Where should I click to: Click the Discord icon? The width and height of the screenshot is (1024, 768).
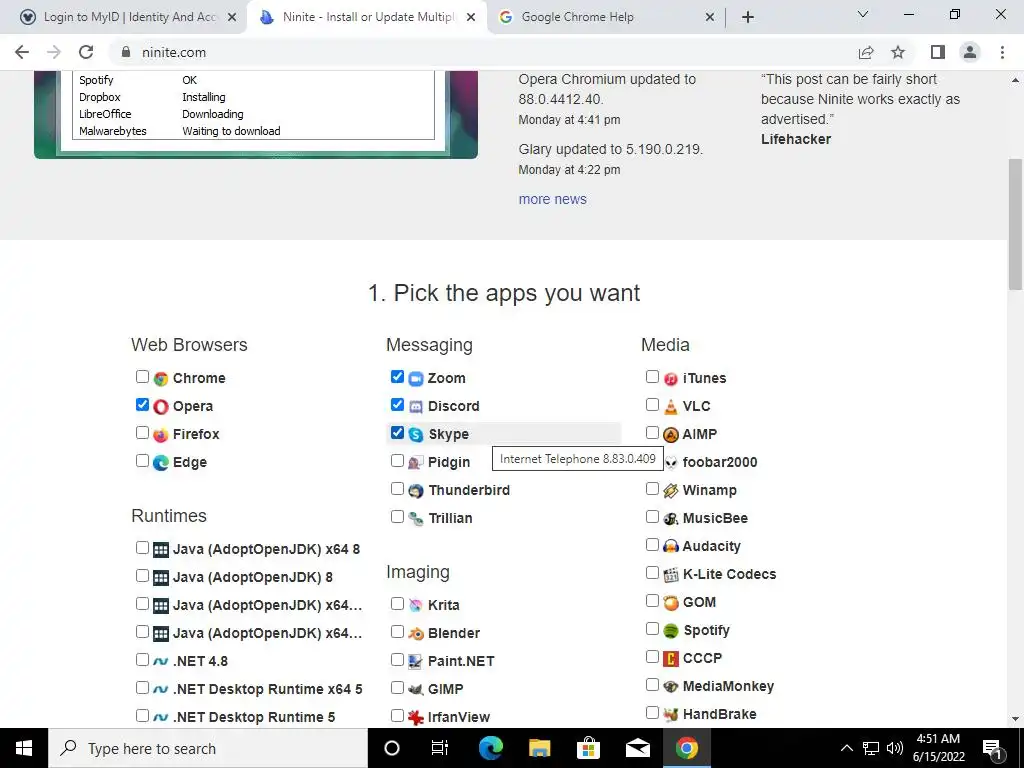pos(416,407)
